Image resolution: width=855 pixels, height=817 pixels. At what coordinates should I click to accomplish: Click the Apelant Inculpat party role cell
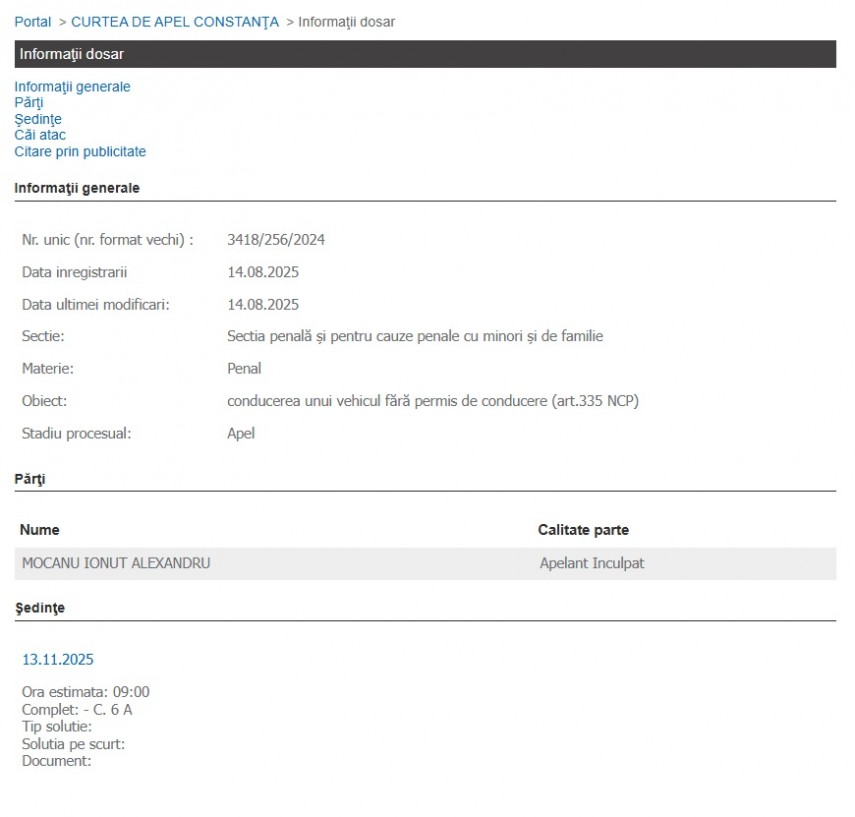pos(592,563)
